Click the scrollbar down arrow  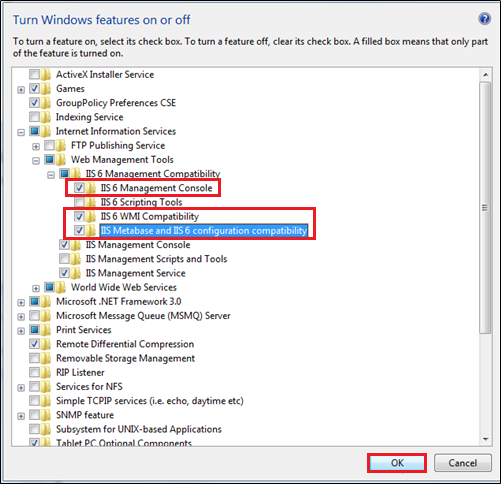pos(485,439)
